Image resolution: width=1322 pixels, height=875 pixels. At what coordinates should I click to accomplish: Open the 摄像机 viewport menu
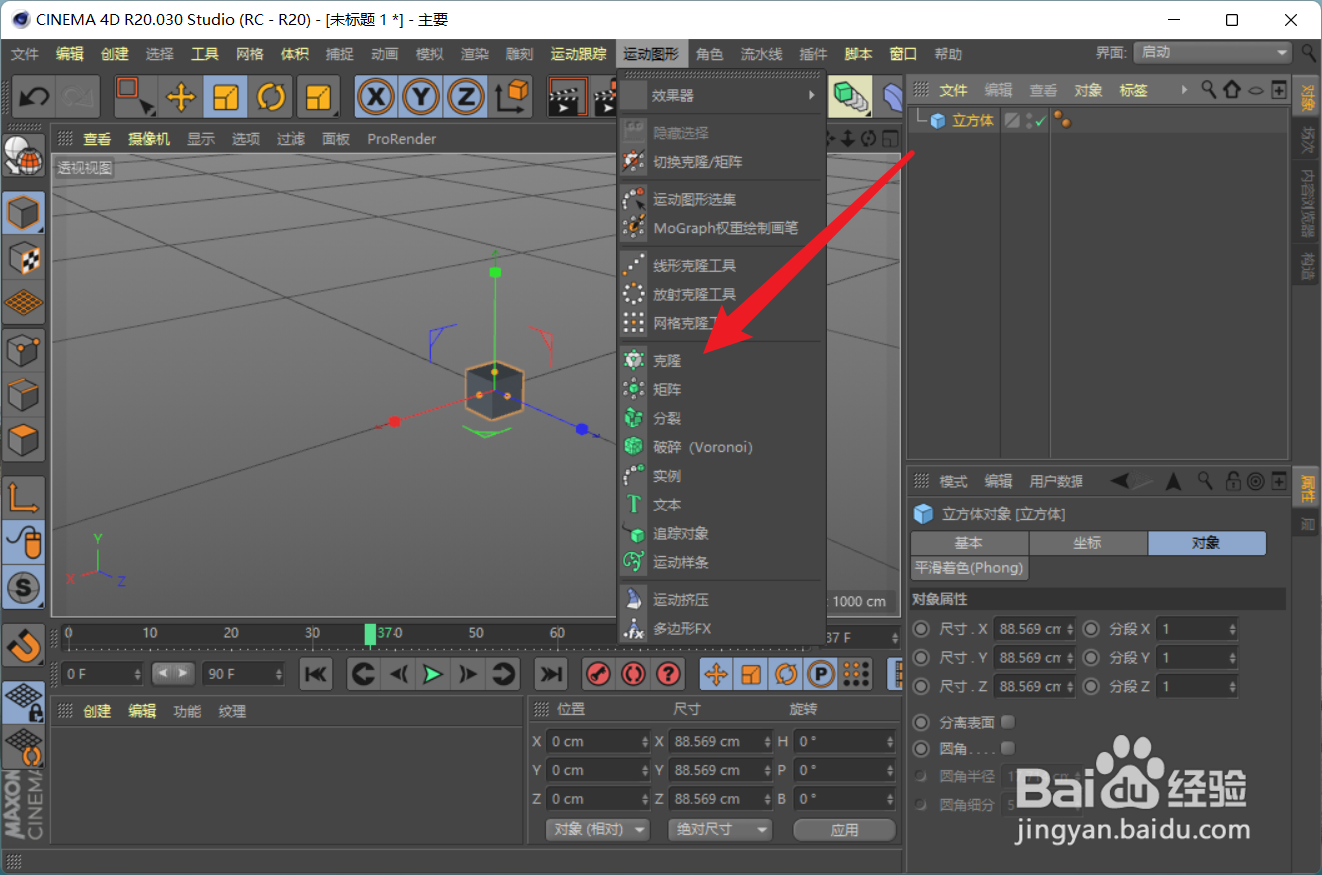click(148, 139)
